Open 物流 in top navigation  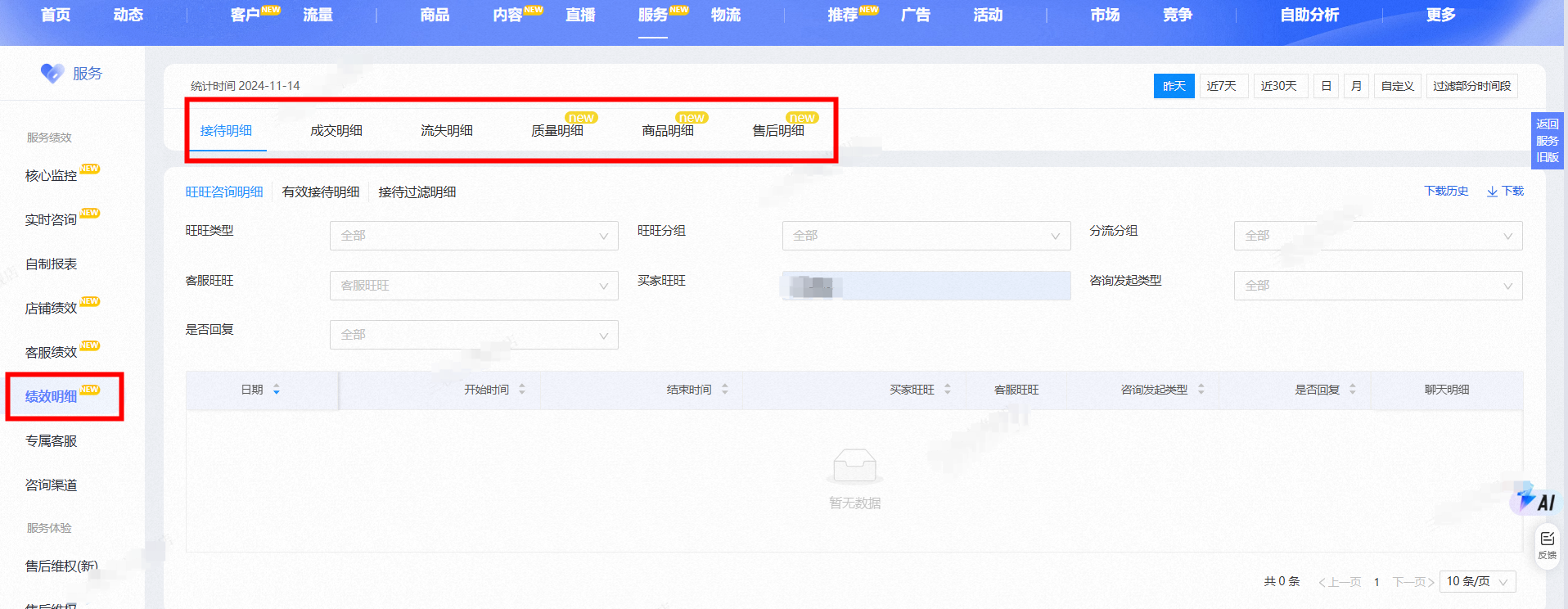pos(726,15)
